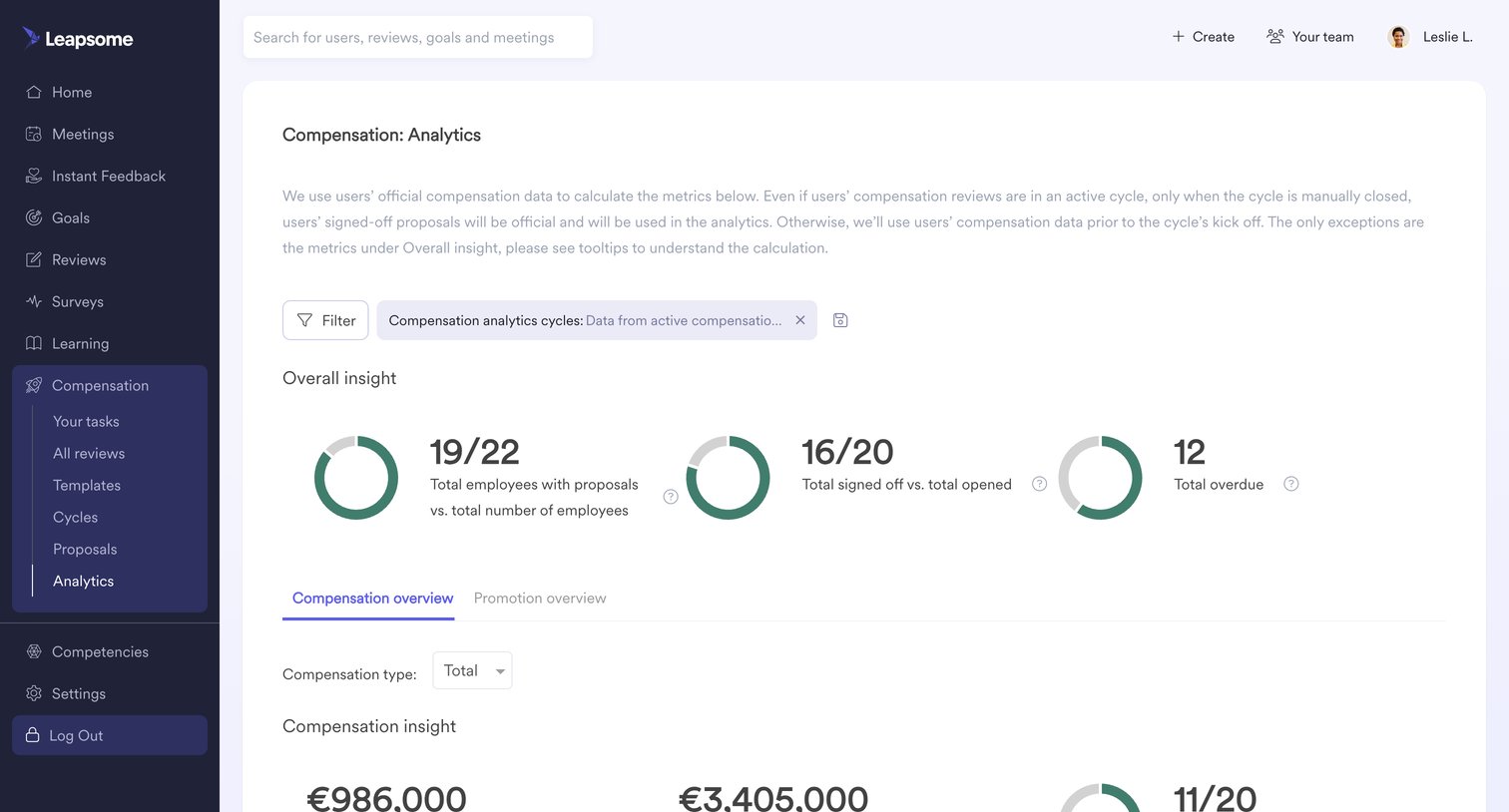1509x812 pixels.
Task: Click the 19/22 employees proposals donut chart
Action: (x=356, y=478)
